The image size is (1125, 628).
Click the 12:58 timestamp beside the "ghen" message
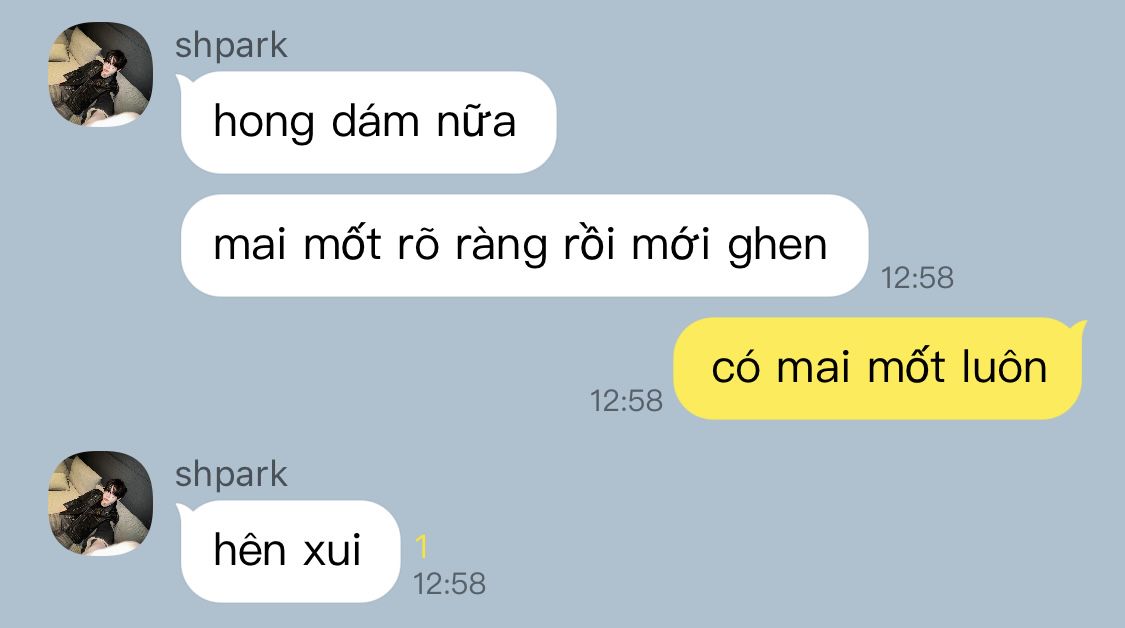(917, 278)
